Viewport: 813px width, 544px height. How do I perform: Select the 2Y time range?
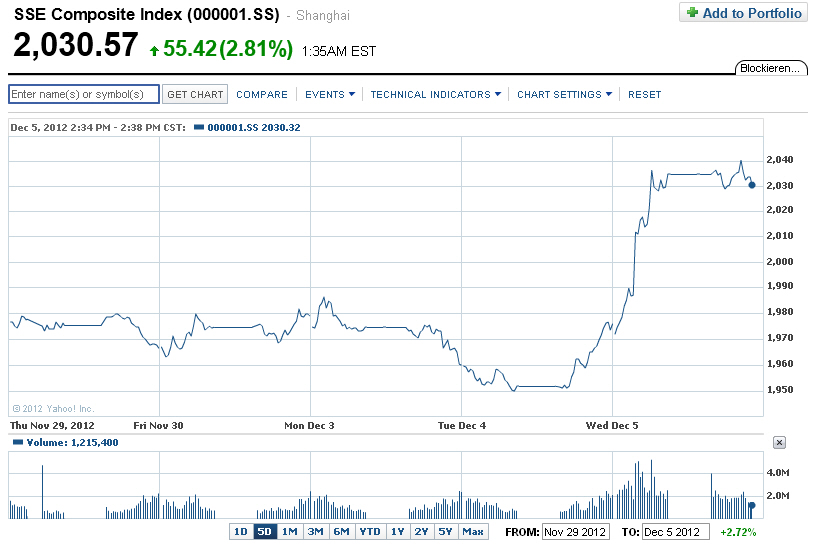pos(422,532)
